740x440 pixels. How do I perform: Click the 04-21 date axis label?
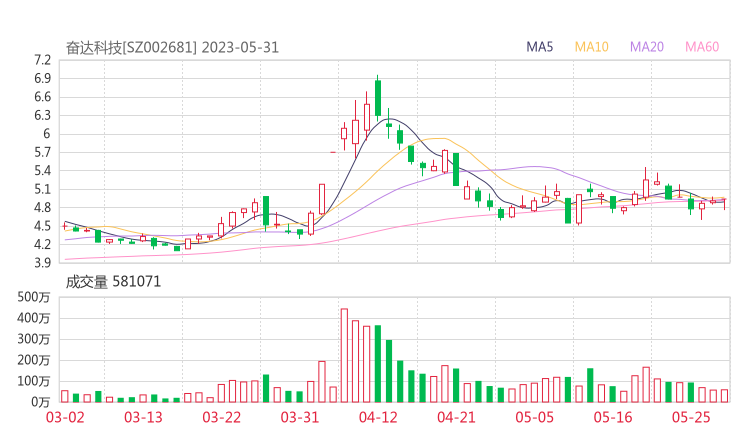coord(456,418)
